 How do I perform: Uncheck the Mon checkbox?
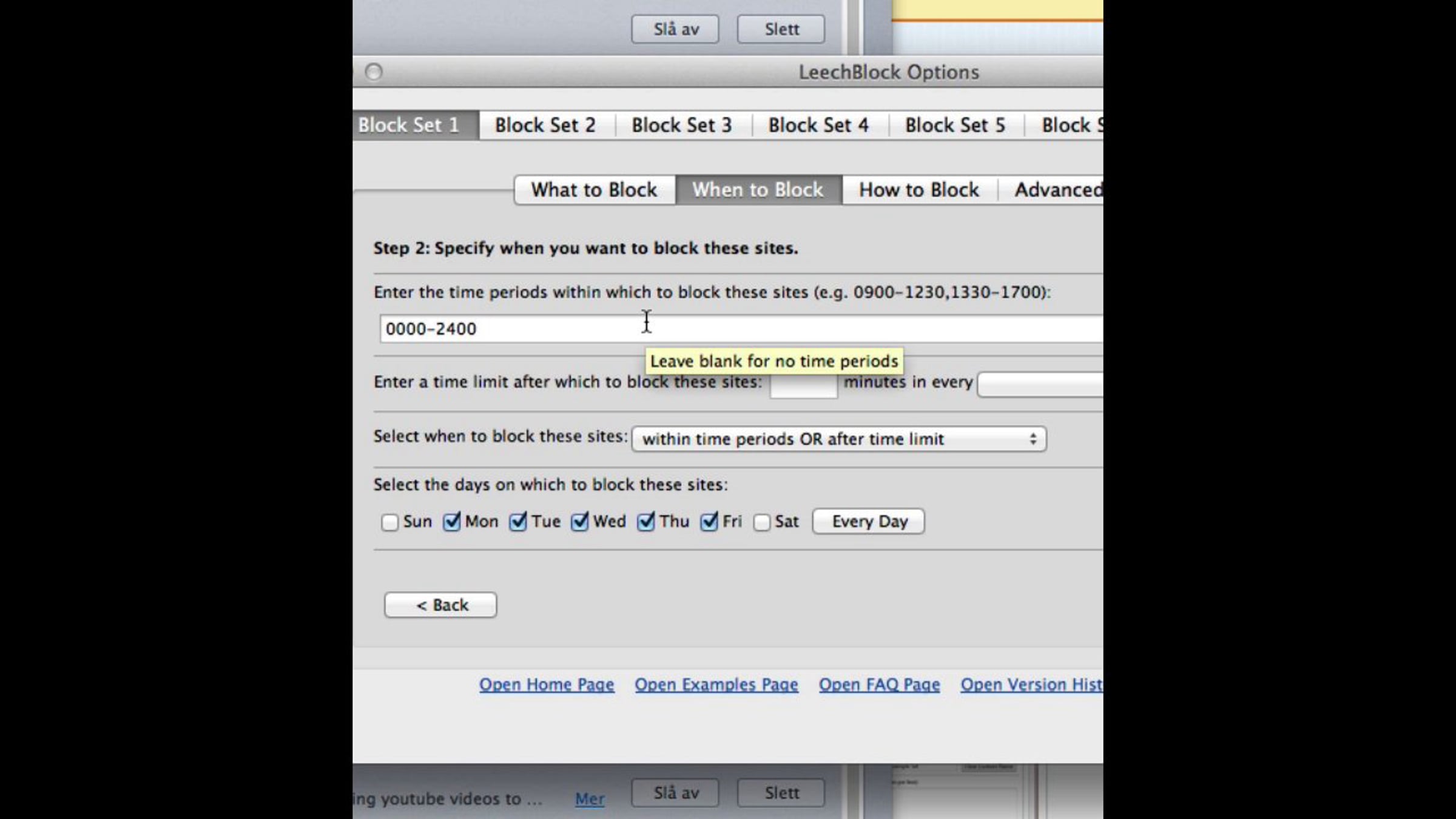click(x=451, y=522)
